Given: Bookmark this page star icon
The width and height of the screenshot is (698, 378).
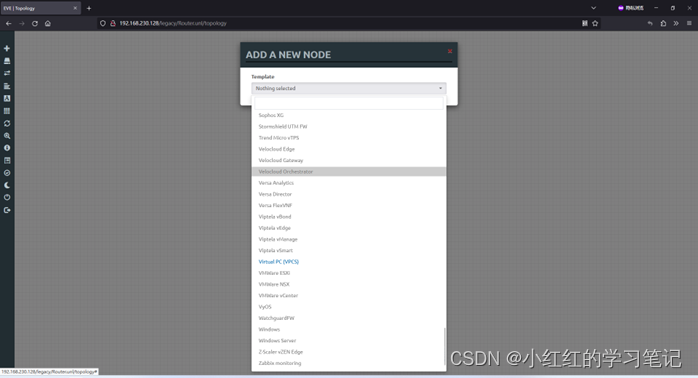Looking at the screenshot, I should (595, 23).
